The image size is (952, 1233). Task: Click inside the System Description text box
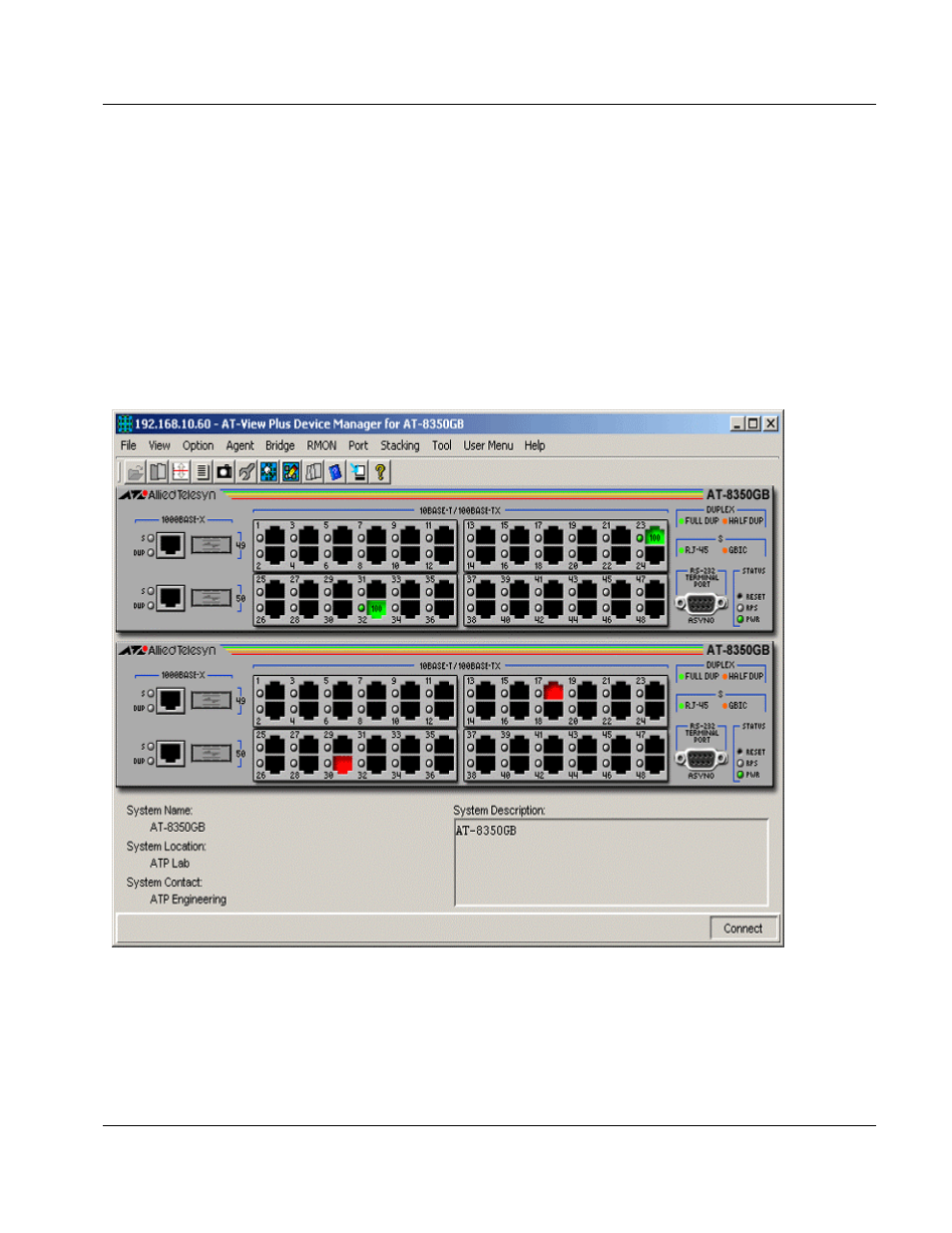tap(612, 863)
